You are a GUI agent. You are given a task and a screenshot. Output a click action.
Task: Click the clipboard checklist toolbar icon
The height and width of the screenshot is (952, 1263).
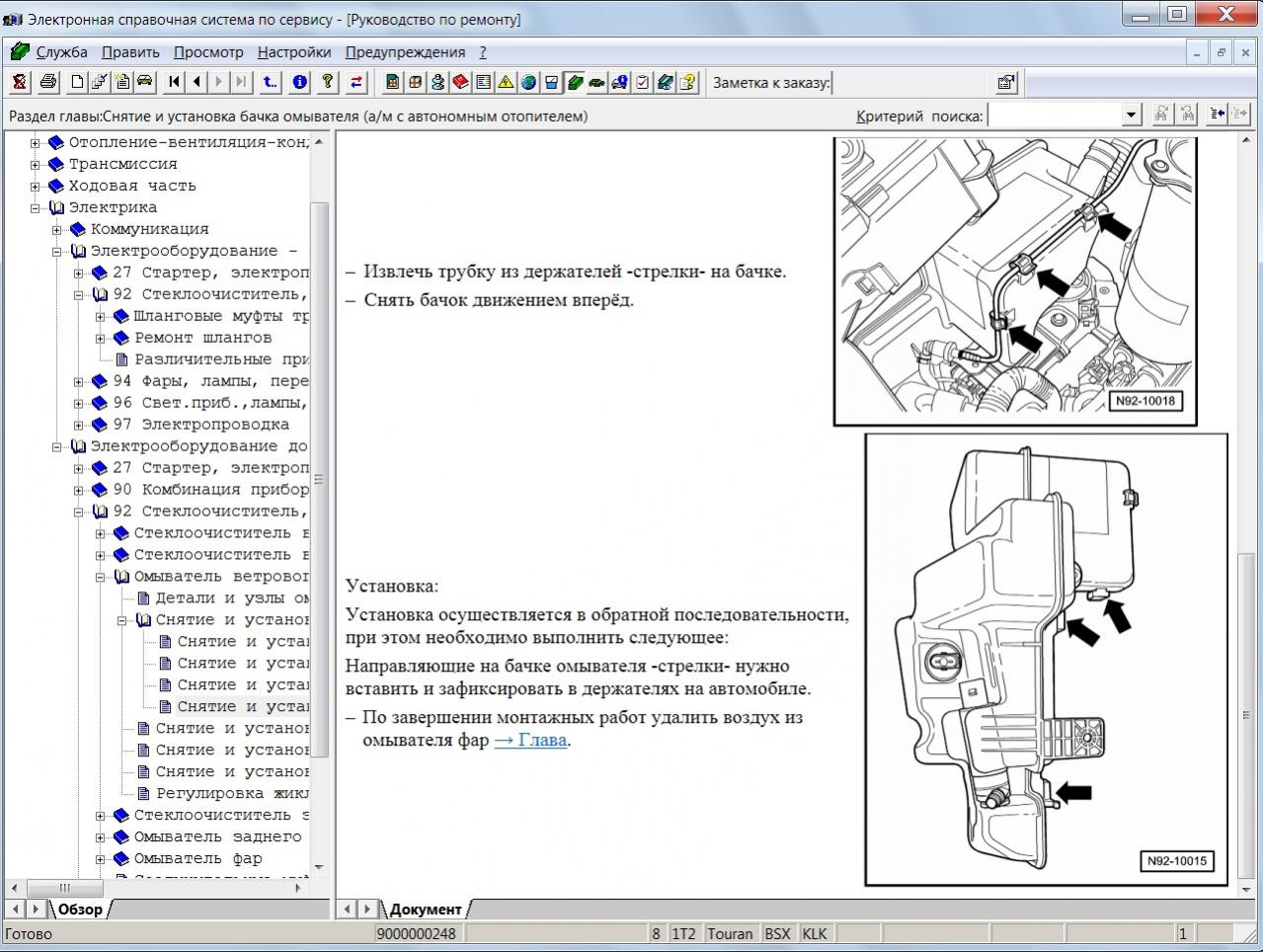pyautogui.click(x=642, y=82)
